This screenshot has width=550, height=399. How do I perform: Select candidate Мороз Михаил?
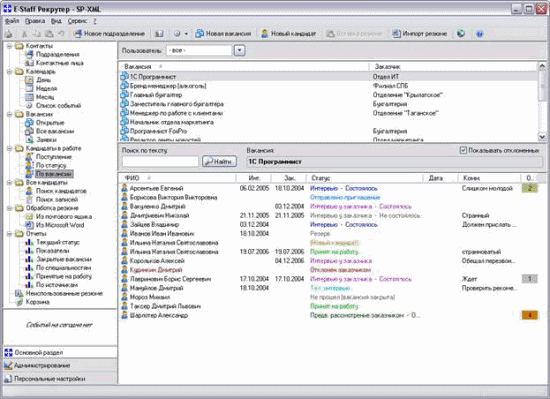(328, 297)
